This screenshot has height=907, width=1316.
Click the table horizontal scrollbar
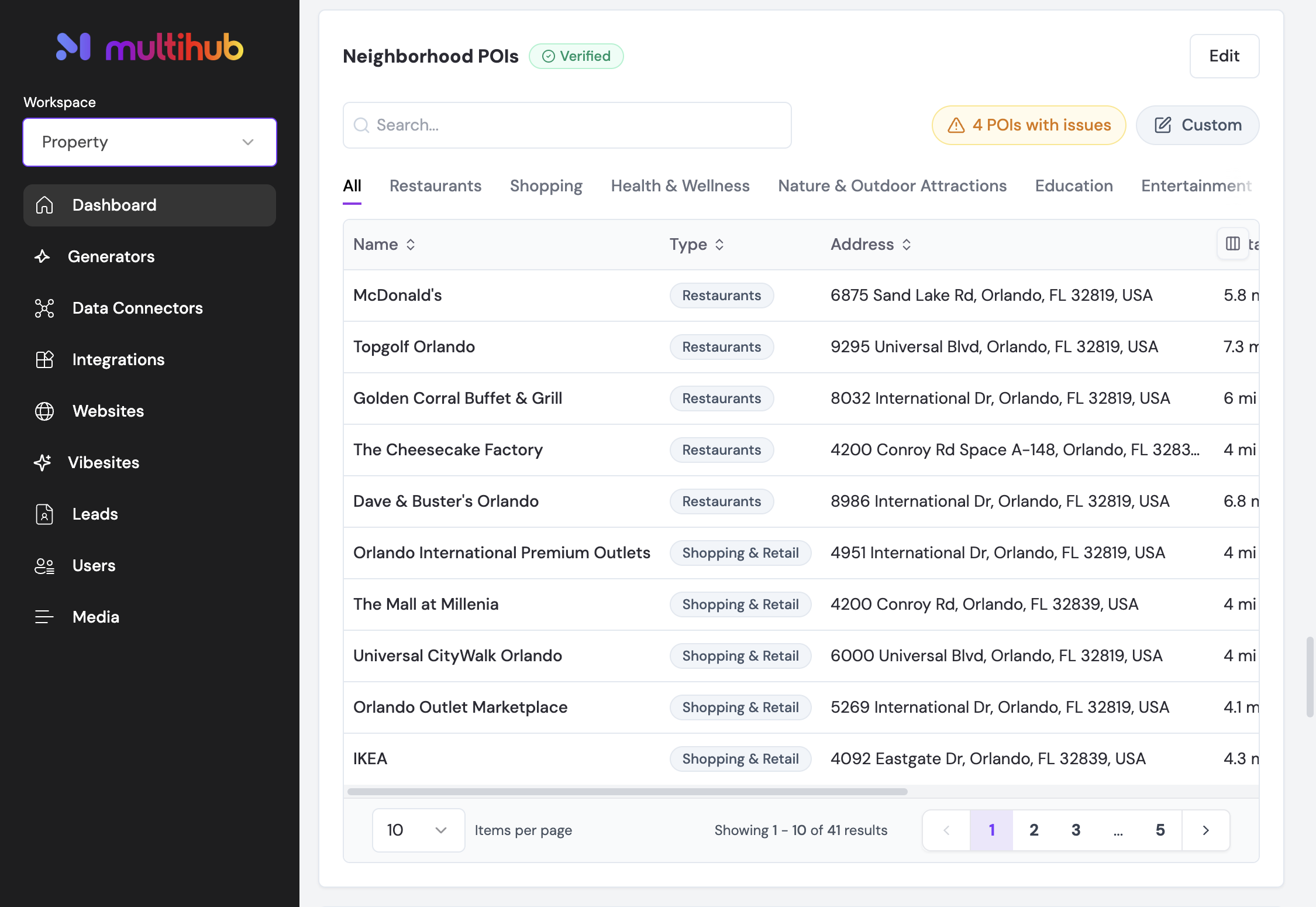(627, 792)
